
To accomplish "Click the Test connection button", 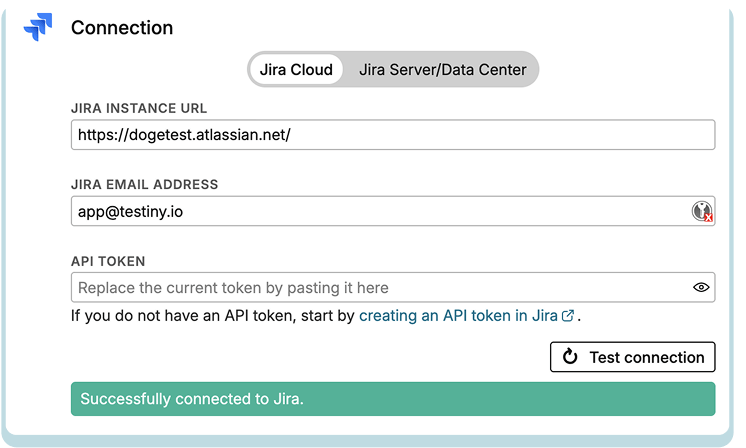I will [632, 357].
